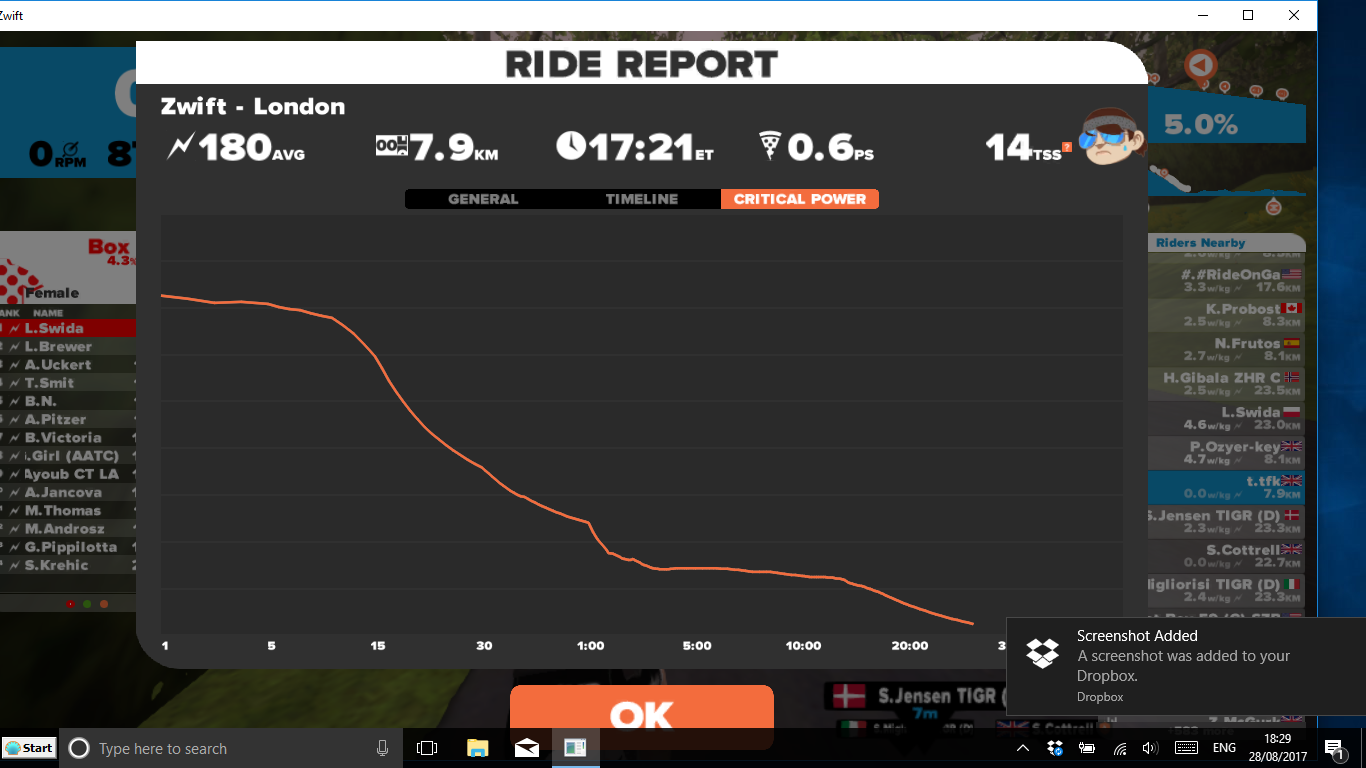
Task: Click the elapsed time clock icon
Action: 571,146
